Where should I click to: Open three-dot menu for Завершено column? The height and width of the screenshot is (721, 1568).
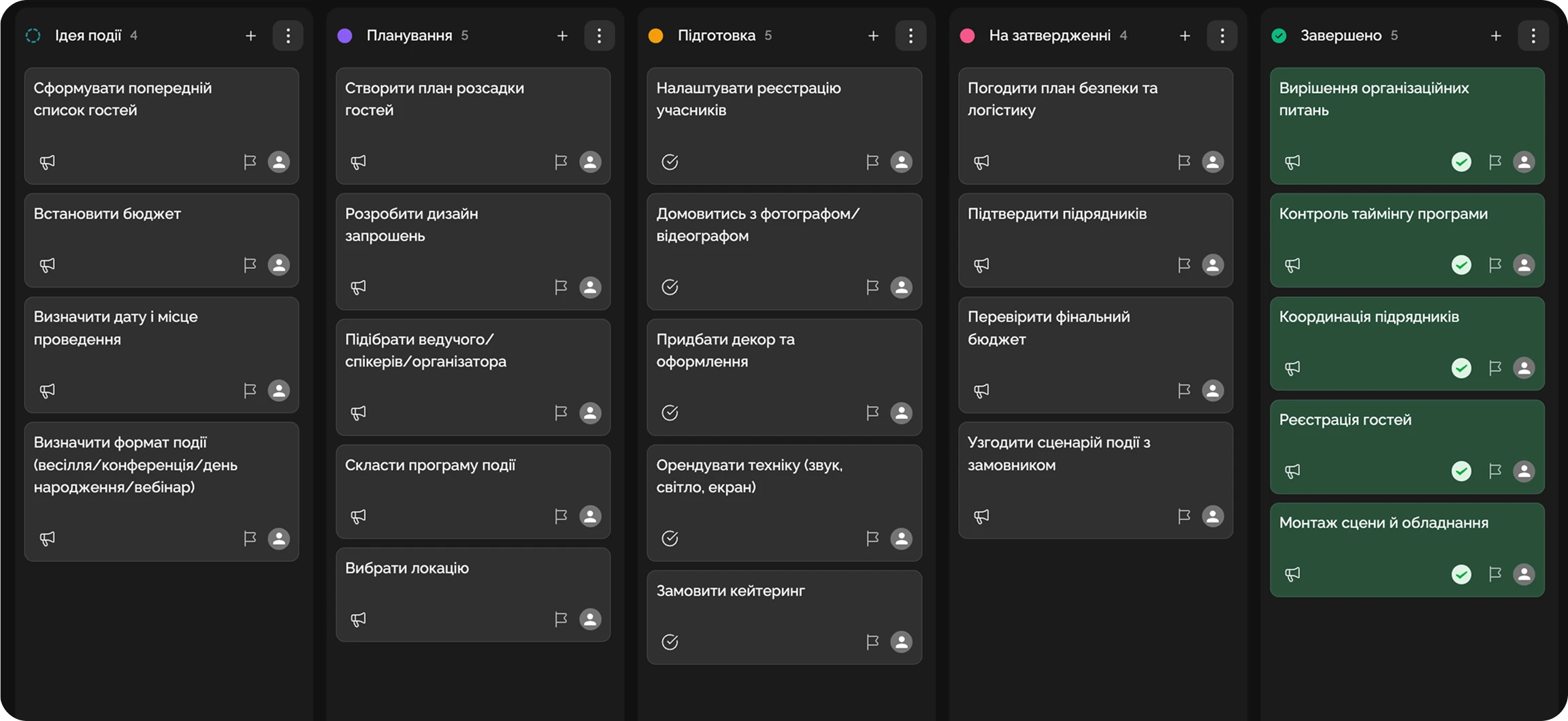tap(1533, 35)
